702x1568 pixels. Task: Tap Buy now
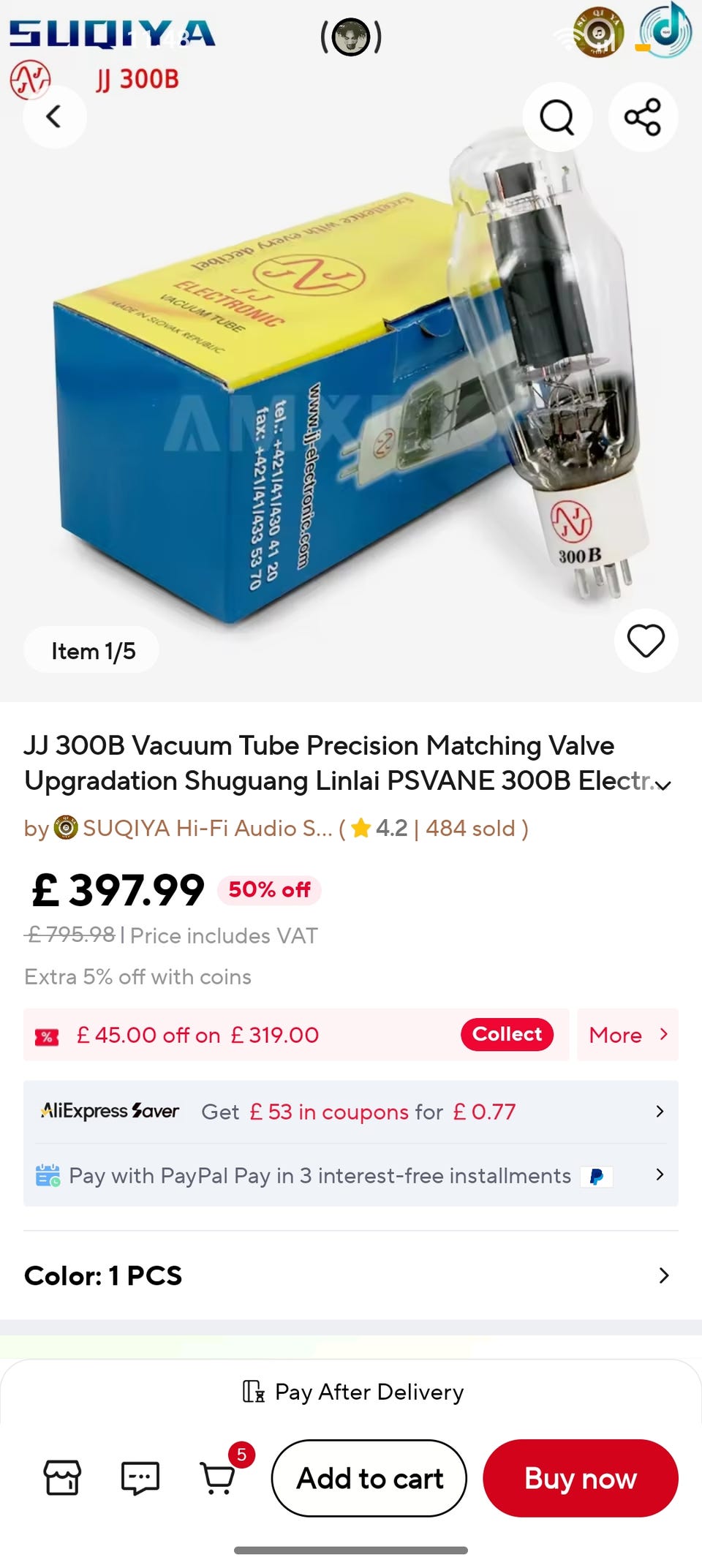[x=581, y=1478]
